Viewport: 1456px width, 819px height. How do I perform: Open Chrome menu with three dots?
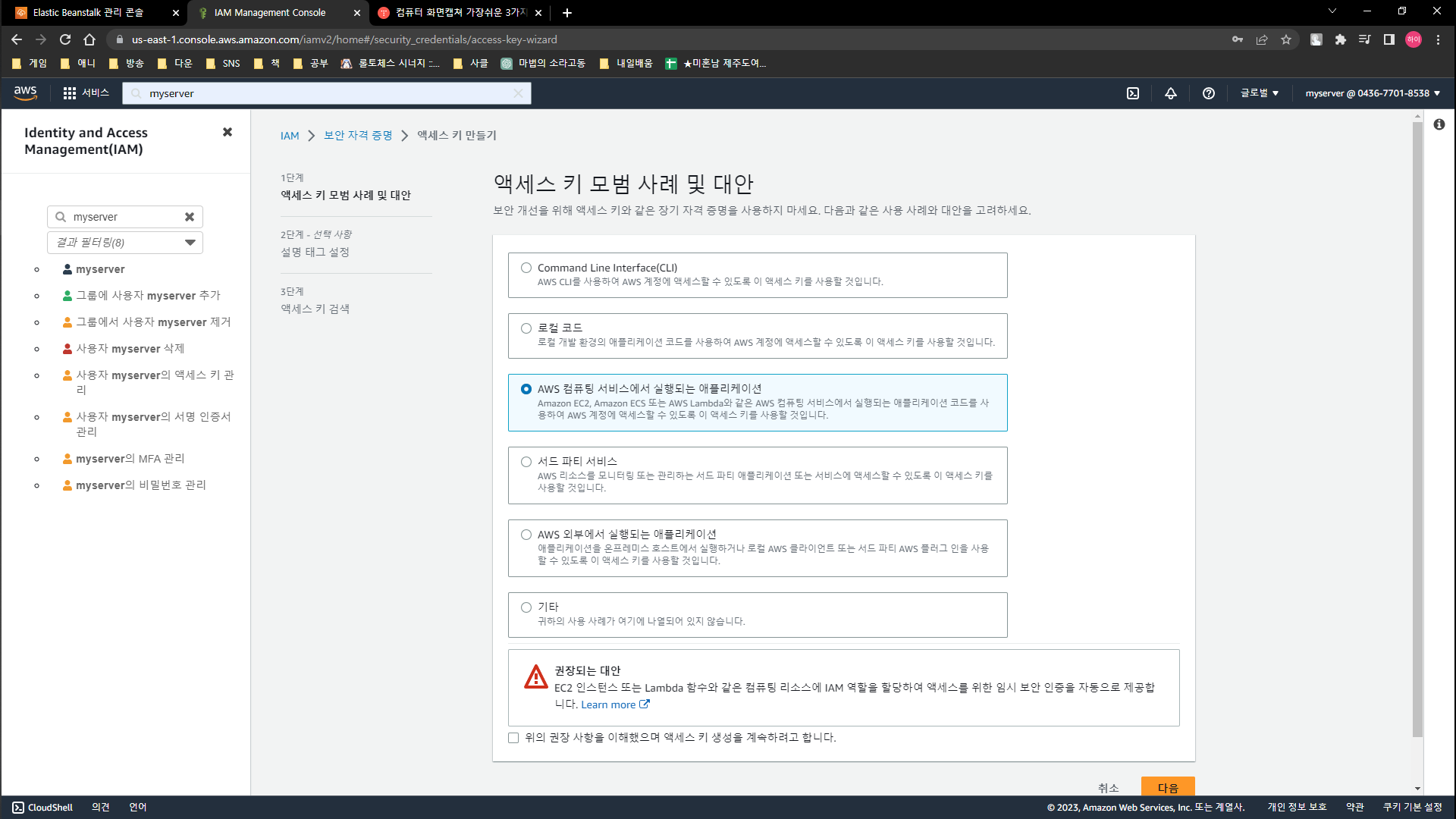point(1438,39)
